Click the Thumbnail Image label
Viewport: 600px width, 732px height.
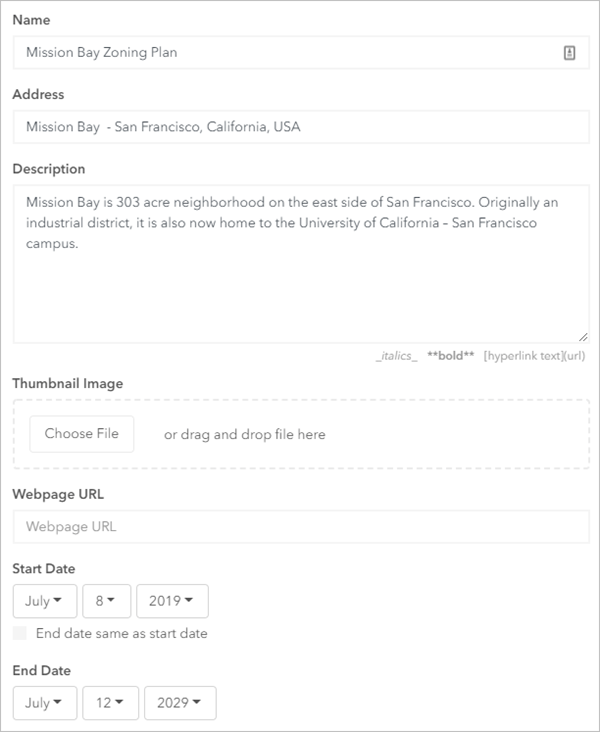pyautogui.click(x=67, y=383)
